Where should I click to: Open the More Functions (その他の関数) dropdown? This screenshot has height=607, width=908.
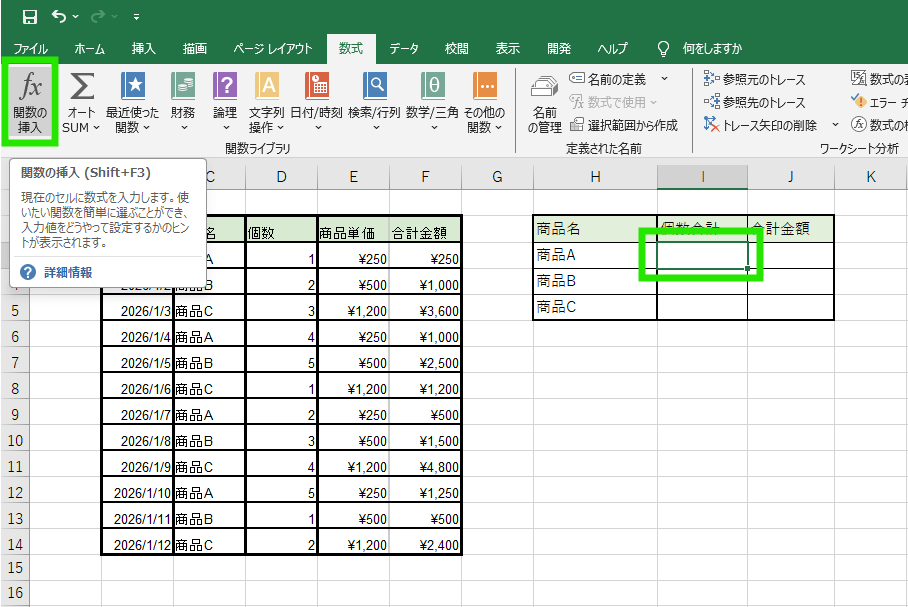[485, 103]
